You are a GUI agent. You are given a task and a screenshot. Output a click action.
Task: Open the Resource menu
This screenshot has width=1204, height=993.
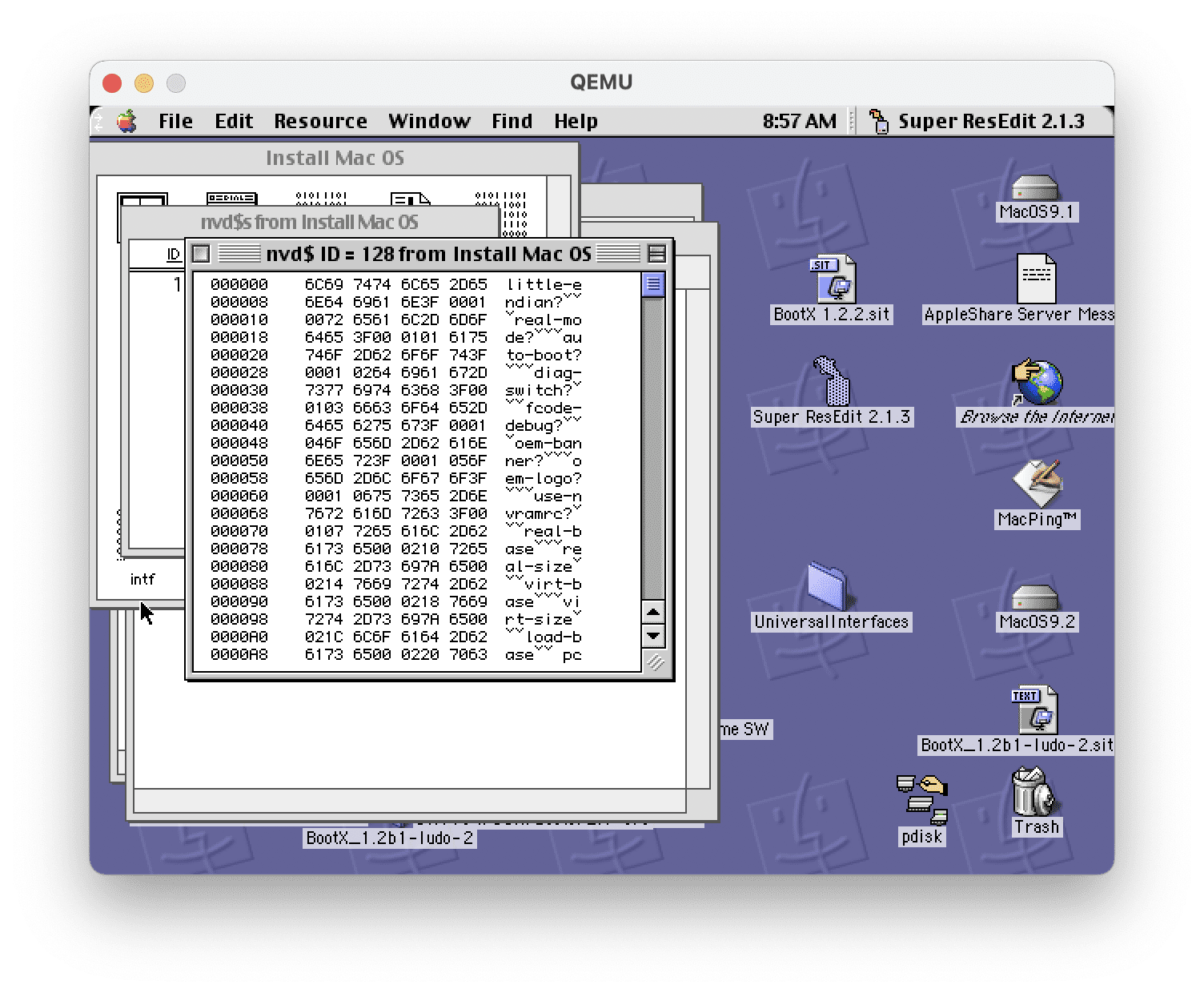[x=320, y=122]
